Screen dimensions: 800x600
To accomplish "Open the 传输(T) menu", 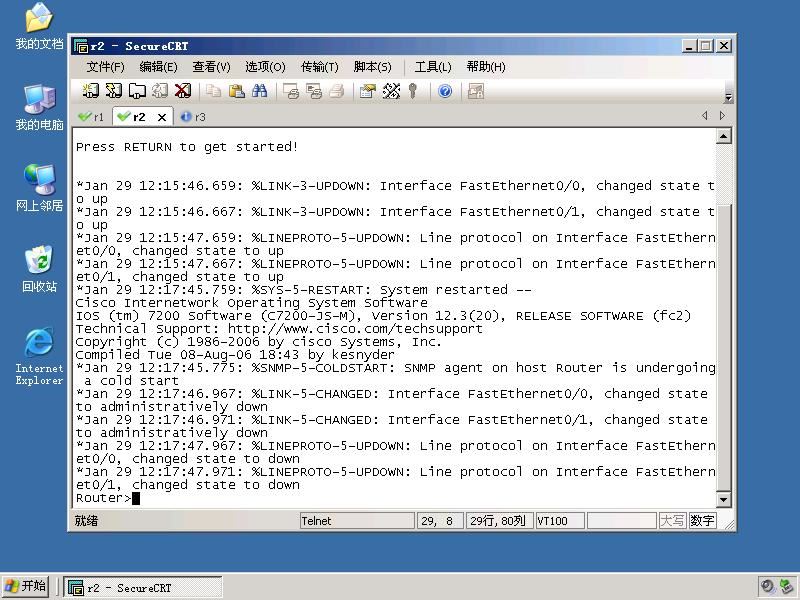I will (319, 67).
